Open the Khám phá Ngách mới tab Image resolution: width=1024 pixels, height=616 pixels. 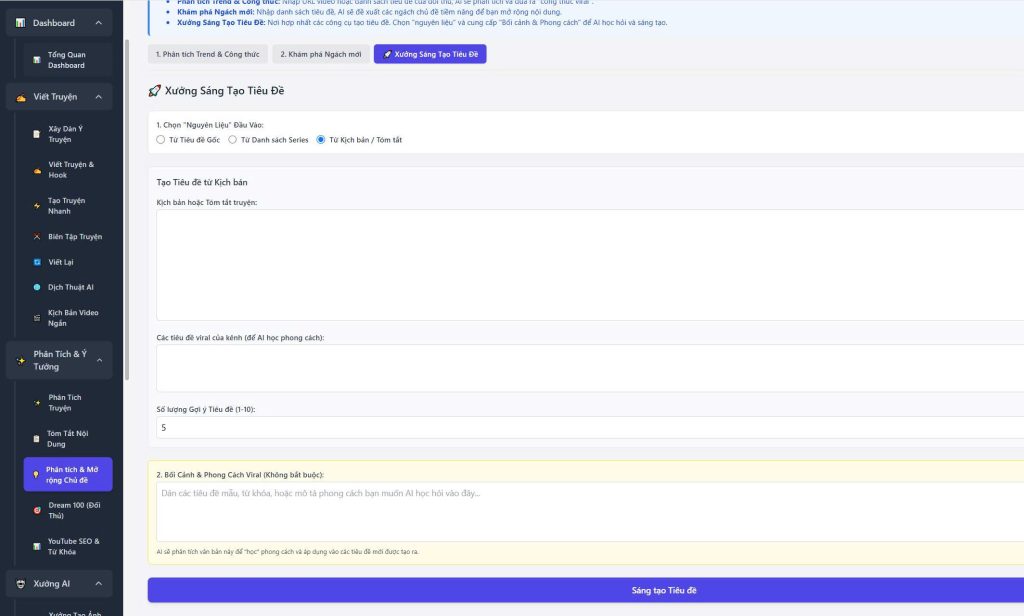tap(320, 54)
